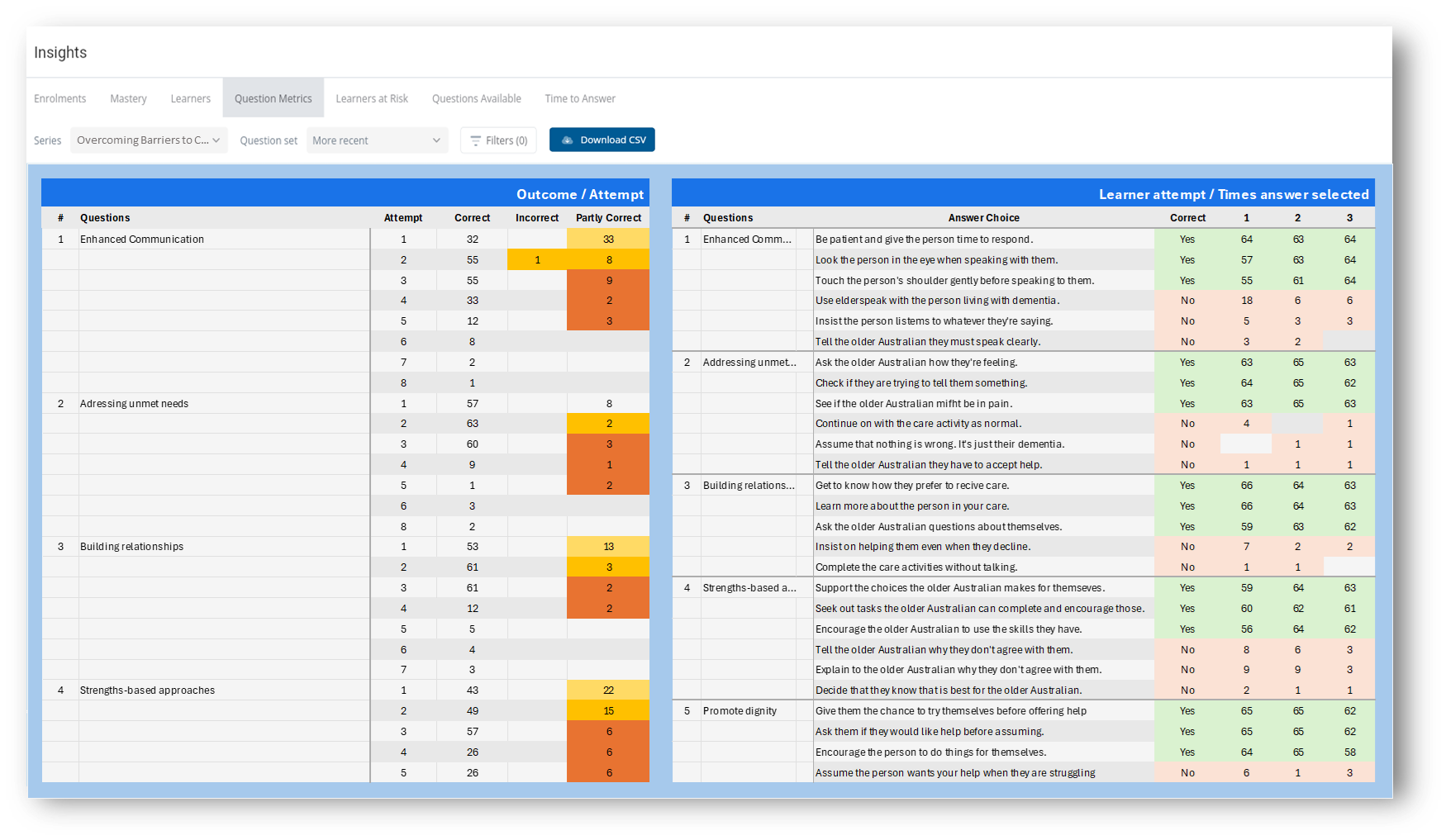Select 'Strengths-based approaches' question in left table
Image resolution: width=1446 pixels, height=840 pixels.
(x=147, y=691)
